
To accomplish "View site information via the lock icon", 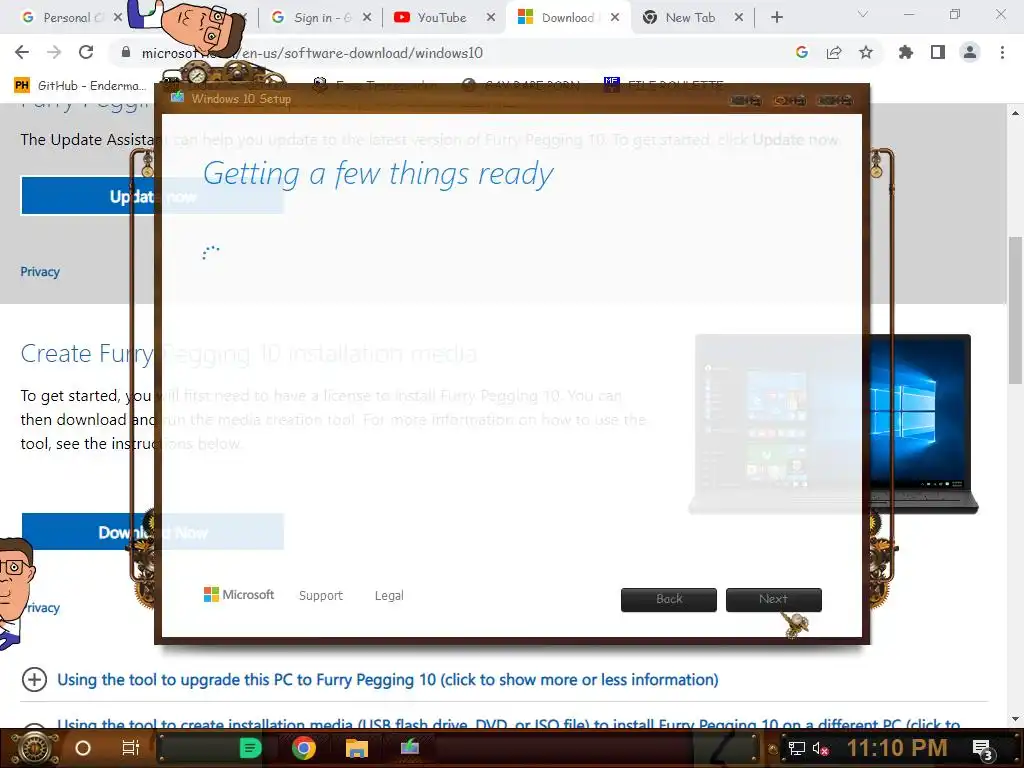I will tap(126, 52).
